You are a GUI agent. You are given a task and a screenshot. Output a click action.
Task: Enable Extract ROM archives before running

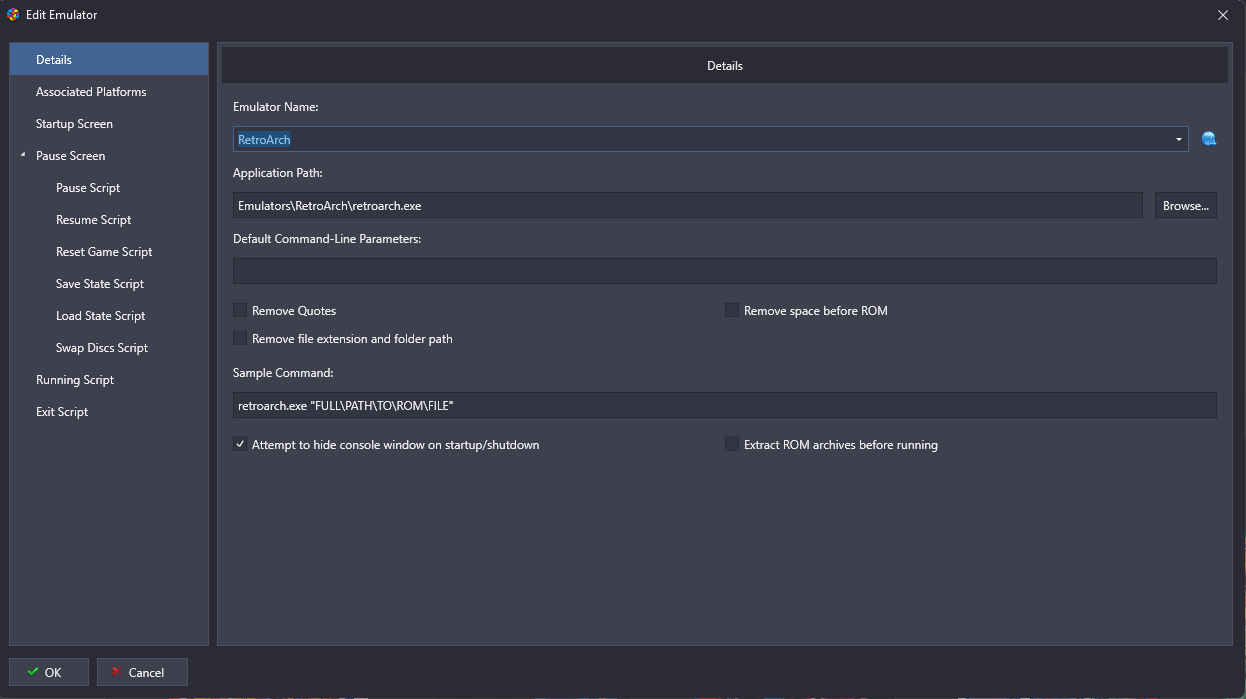click(x=732, y=444)
